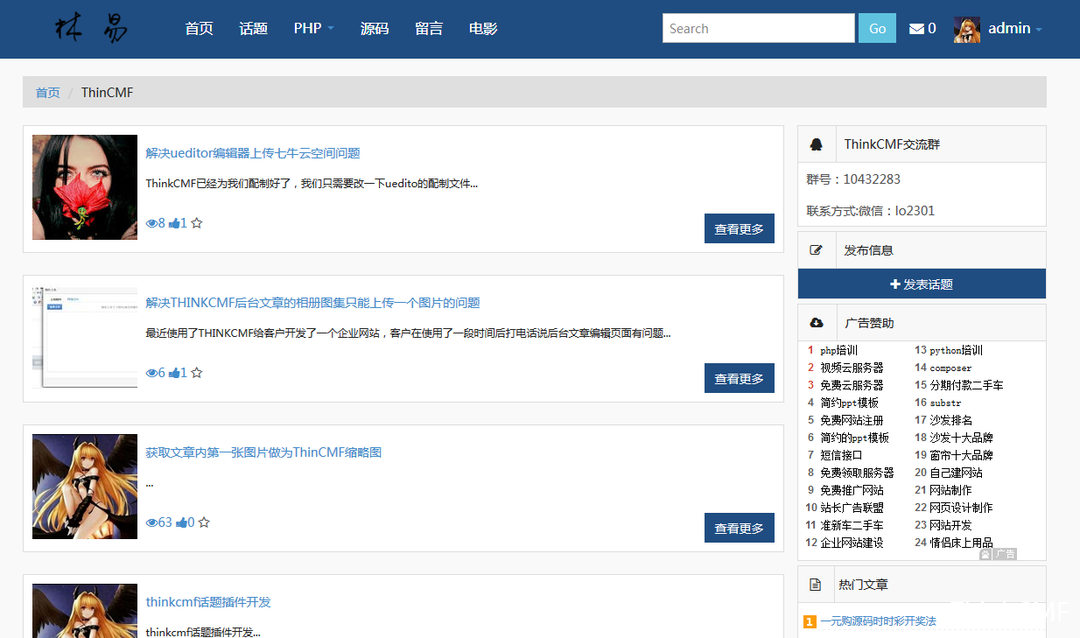Click the 沙发十大品牌 ad link
Image resolution: width=1080 pixels, height=638 pixels.
(x=961, y=438)
